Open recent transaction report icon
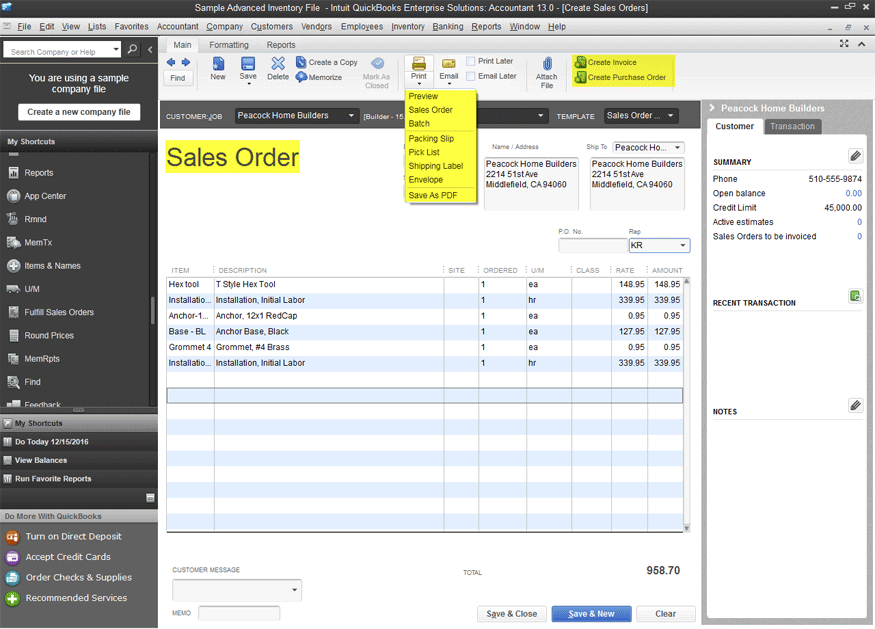The height and width of the screenshot is (629, 875). [855, 296]
